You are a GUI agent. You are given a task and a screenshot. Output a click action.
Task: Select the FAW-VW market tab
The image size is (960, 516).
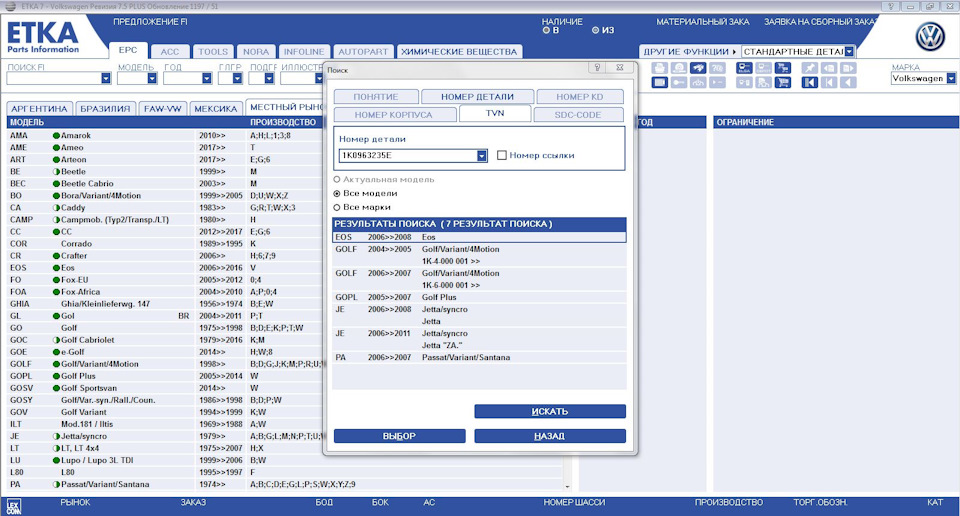[x=162, y=108]
